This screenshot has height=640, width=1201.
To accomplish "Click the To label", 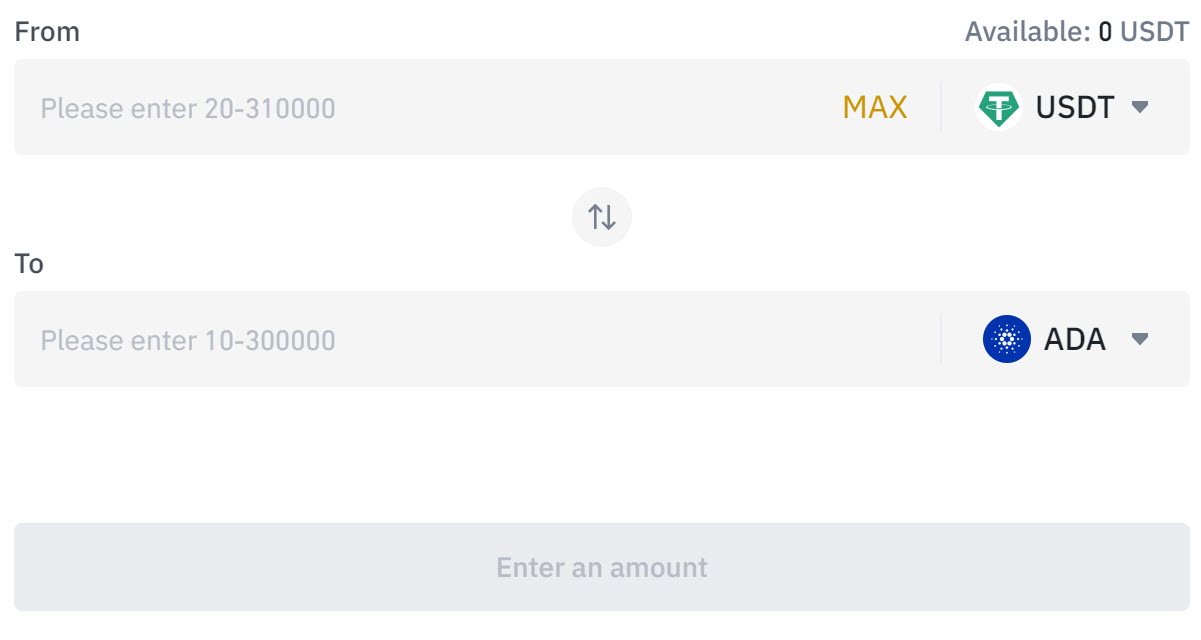I will pos(29,264).
